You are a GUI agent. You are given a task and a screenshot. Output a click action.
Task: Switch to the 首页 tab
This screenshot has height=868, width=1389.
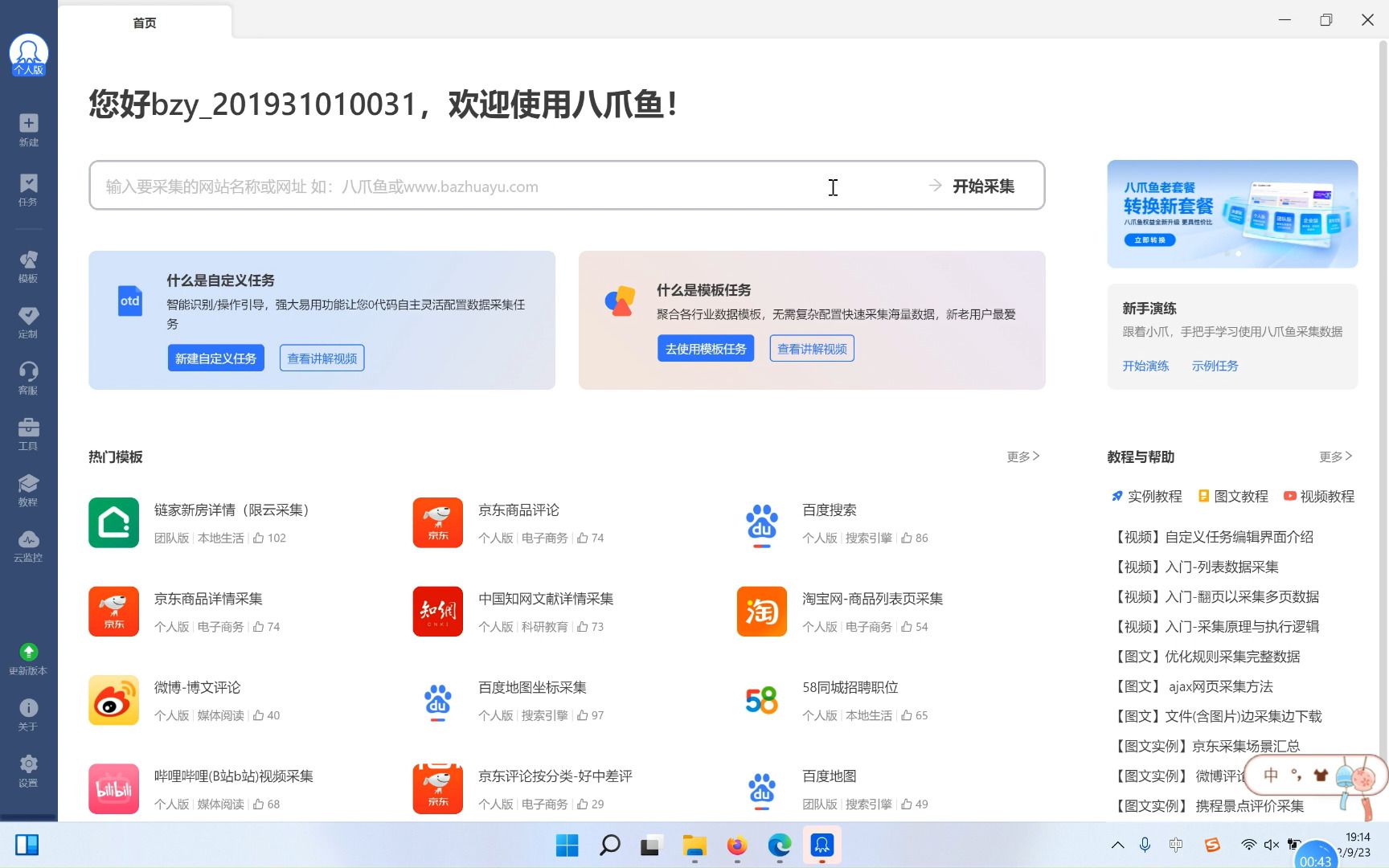pos(145,23)
